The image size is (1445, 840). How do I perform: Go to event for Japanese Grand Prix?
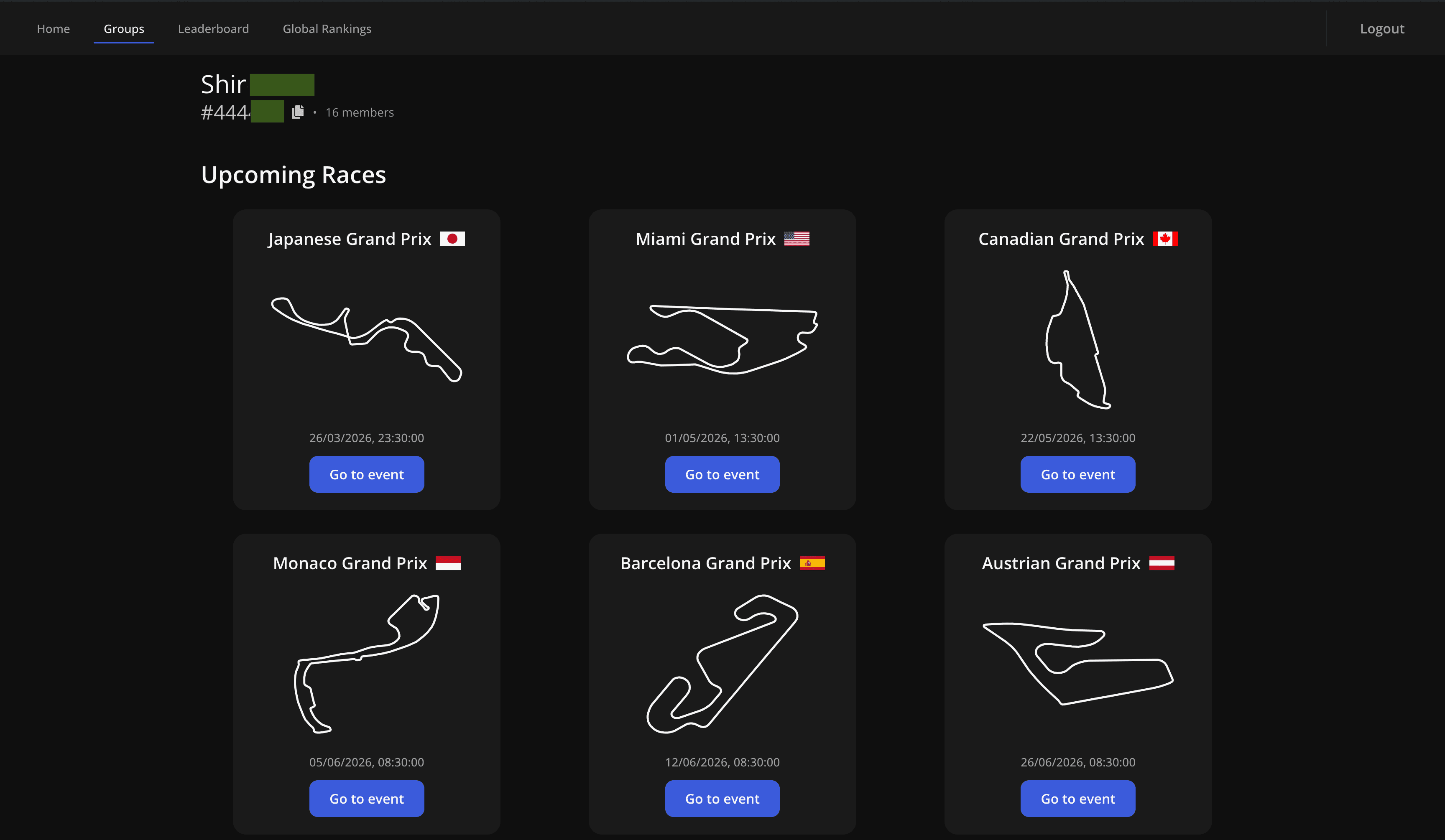[x=366, y=474]
